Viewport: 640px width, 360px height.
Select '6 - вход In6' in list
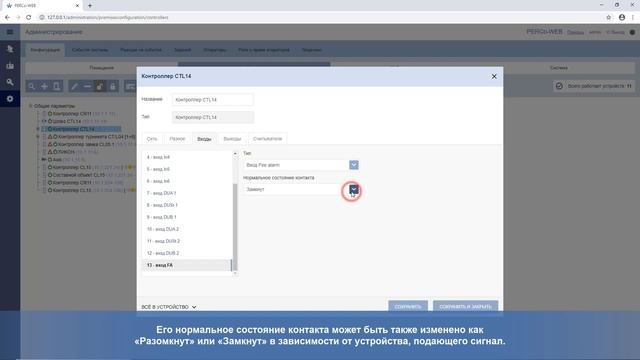tap(187, 181)
